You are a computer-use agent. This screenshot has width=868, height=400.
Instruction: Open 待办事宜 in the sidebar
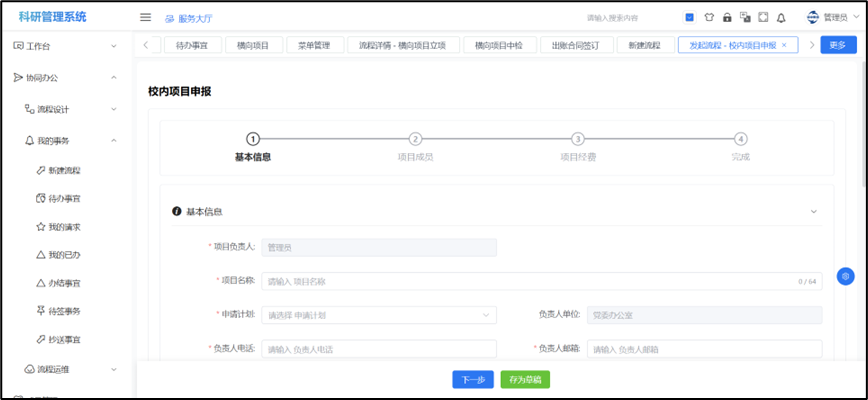pyautogui.click(x=64, y=199)
